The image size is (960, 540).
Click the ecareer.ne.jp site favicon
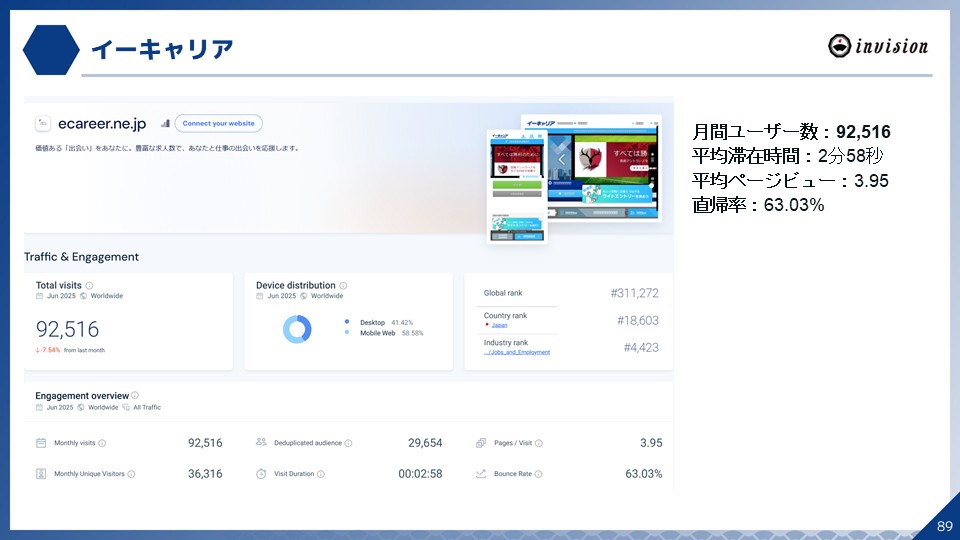(x=43, y=124)
